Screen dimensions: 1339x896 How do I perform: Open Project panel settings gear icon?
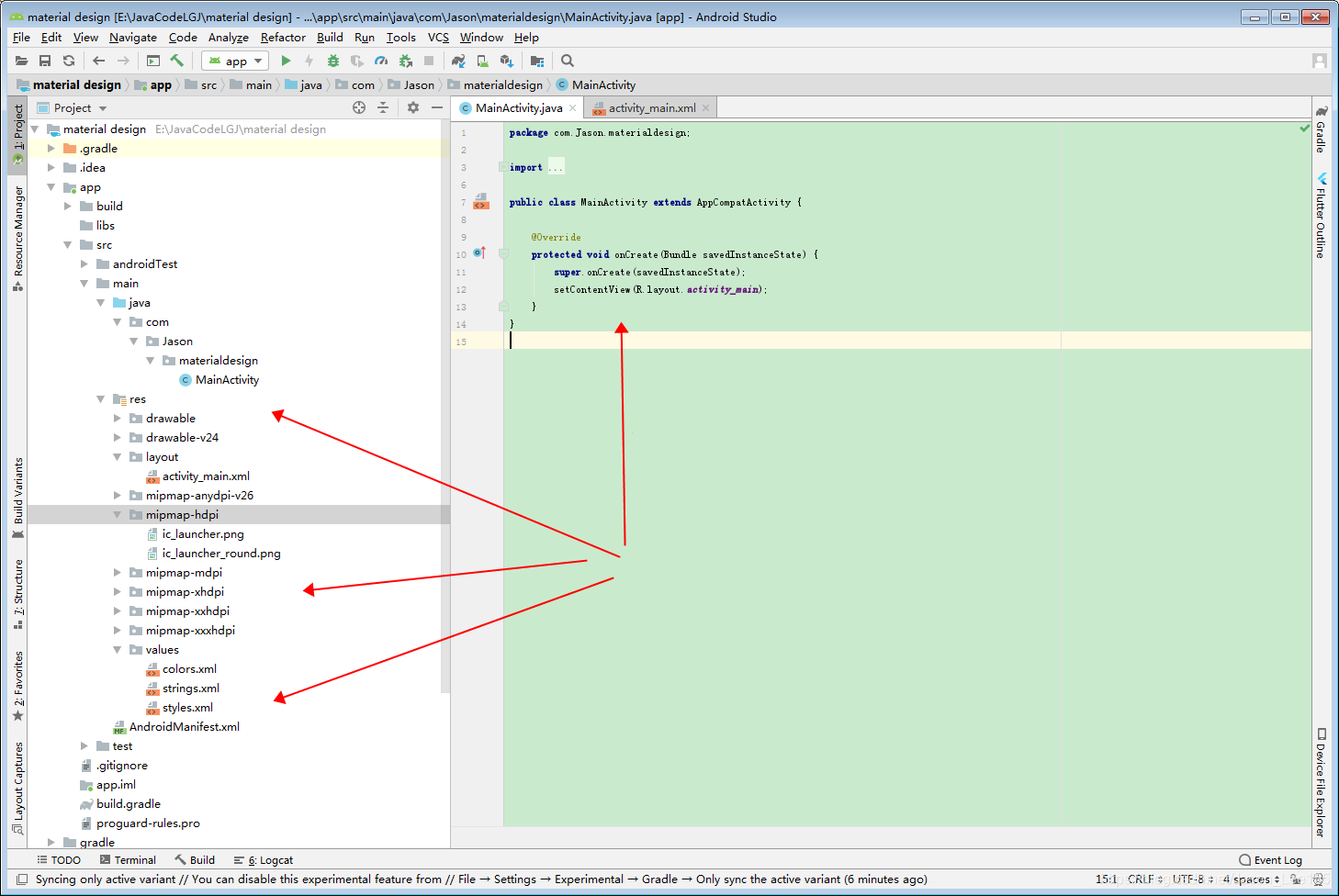click(413, 107)
